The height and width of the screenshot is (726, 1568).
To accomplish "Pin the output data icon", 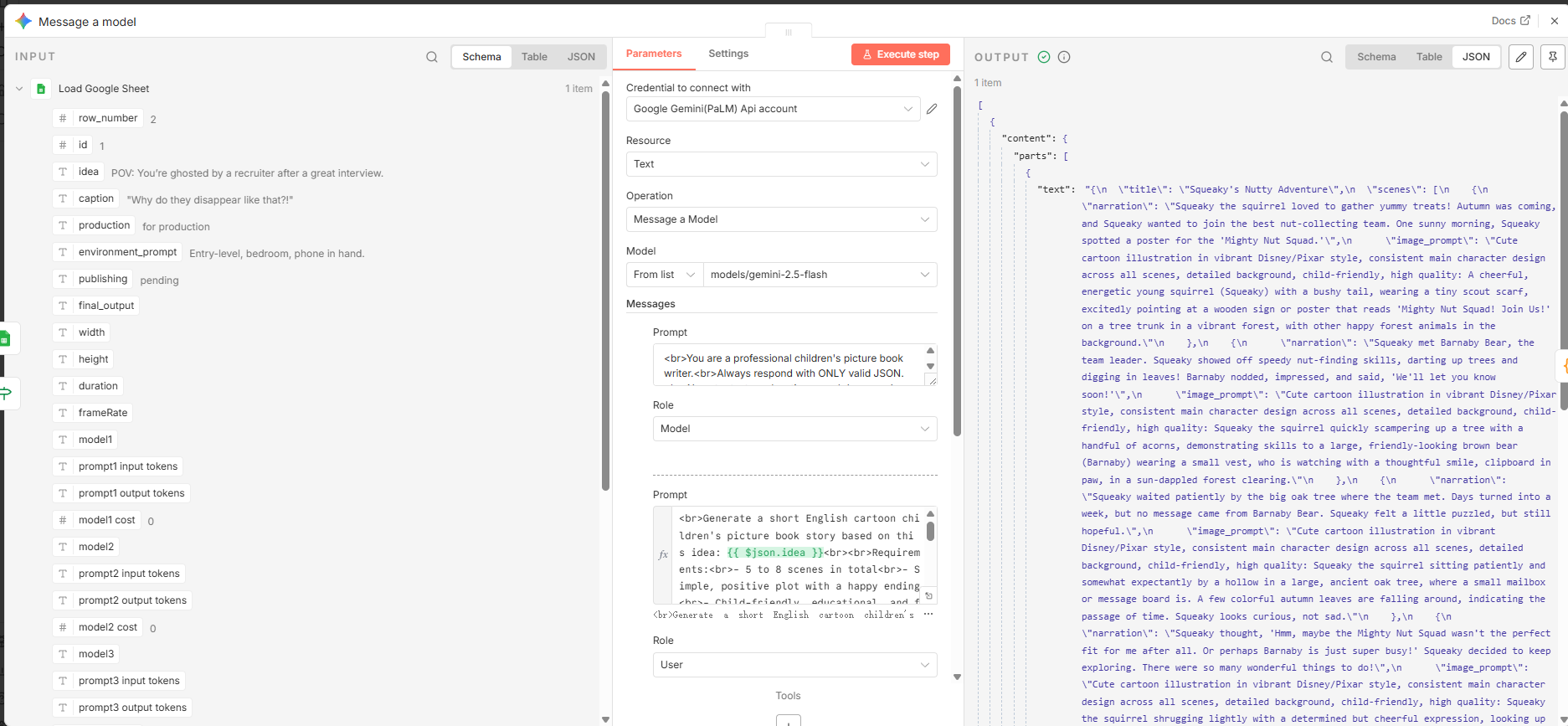I will [x=1552, y=57].
